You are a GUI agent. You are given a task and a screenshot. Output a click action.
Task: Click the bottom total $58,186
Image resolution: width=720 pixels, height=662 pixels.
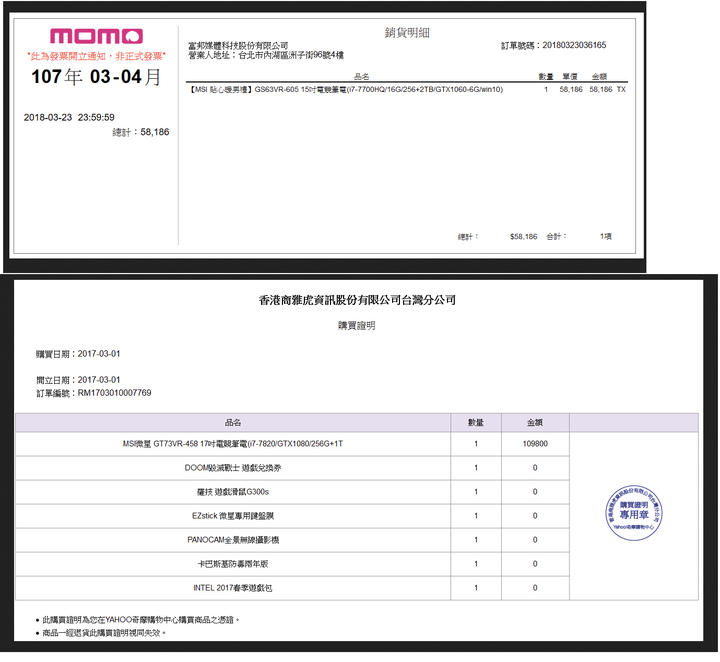[523, 236]
